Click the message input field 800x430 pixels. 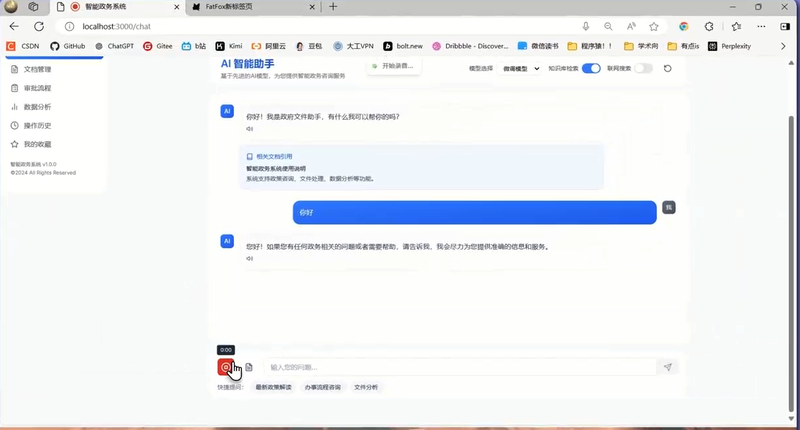click(x=460, y=367)
